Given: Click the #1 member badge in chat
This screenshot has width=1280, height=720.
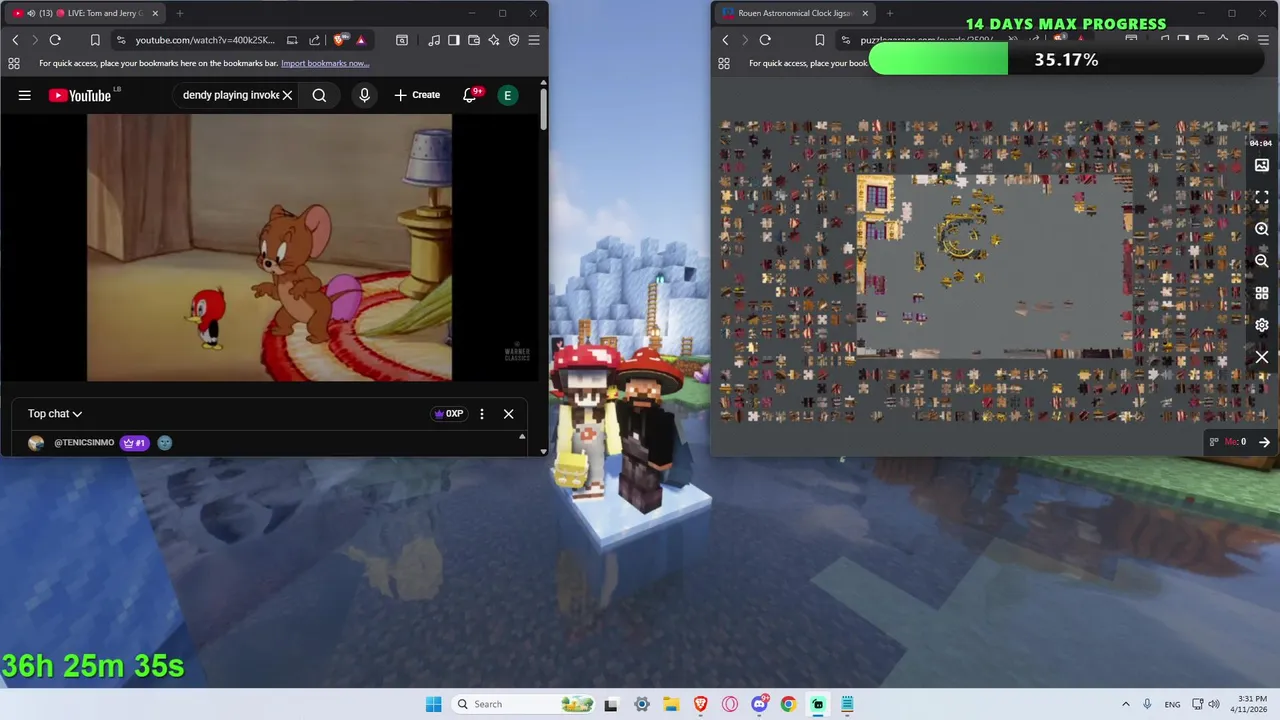Looking at the screenshot, I should tap(135, 443).
